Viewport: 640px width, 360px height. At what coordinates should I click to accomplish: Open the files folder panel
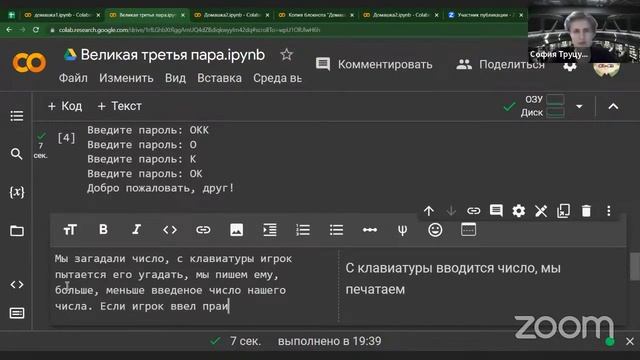pos(17,231)
